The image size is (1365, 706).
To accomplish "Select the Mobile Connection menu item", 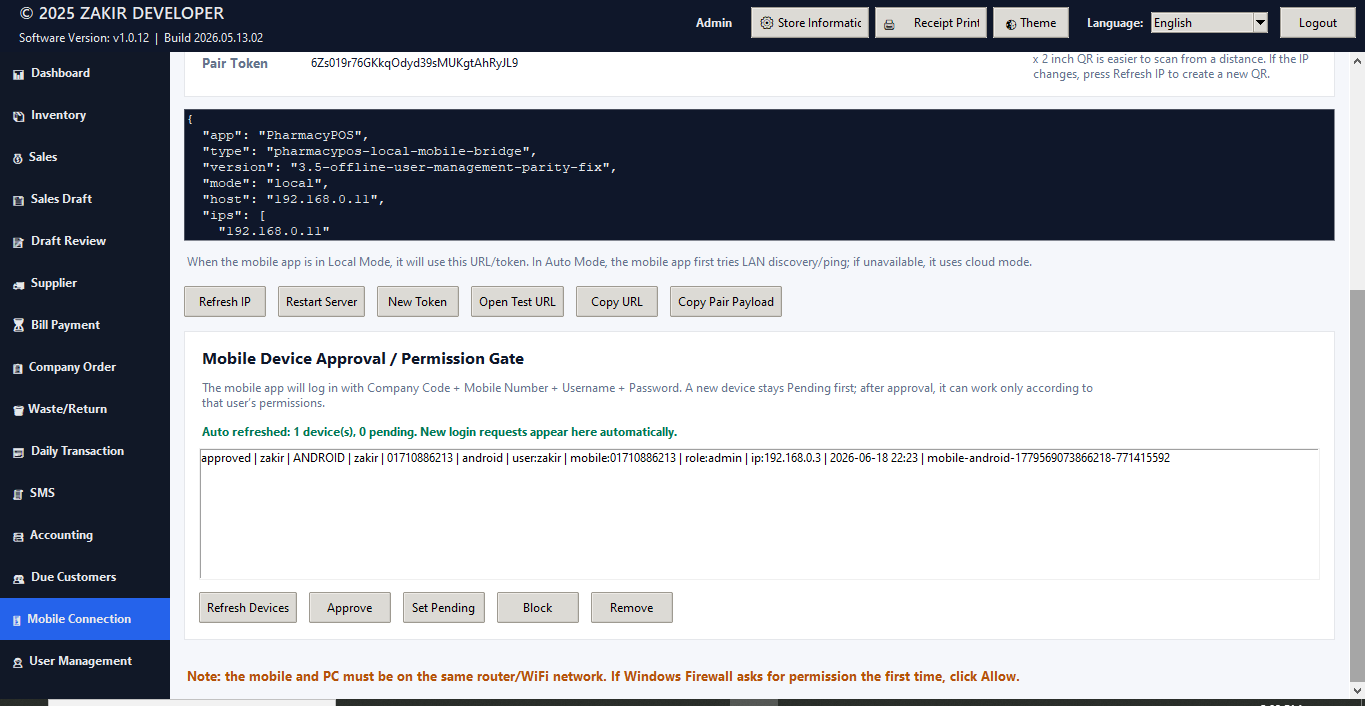I will [x=85, y=619].
